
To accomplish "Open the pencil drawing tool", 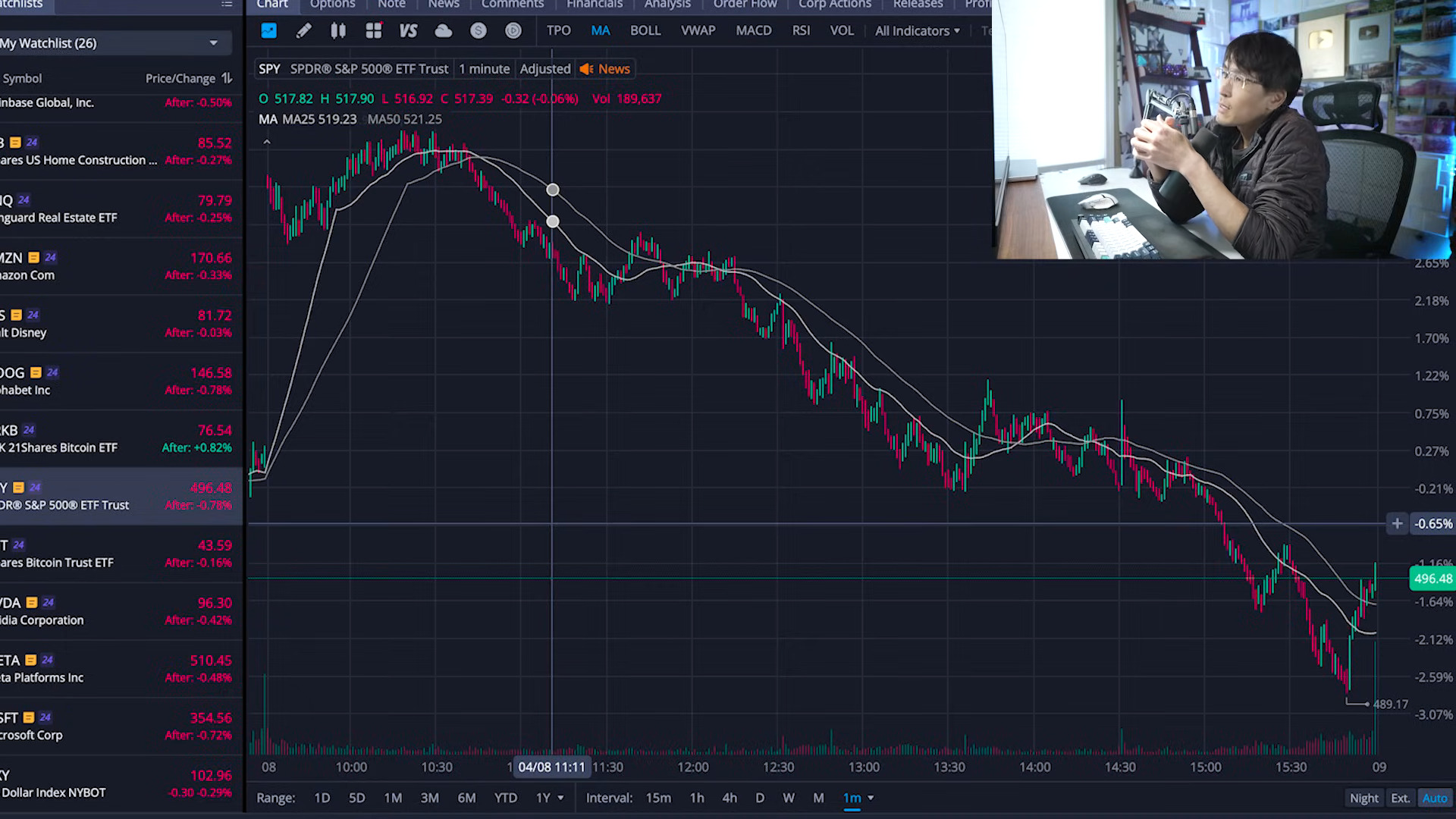I will [x=303, y=30].
